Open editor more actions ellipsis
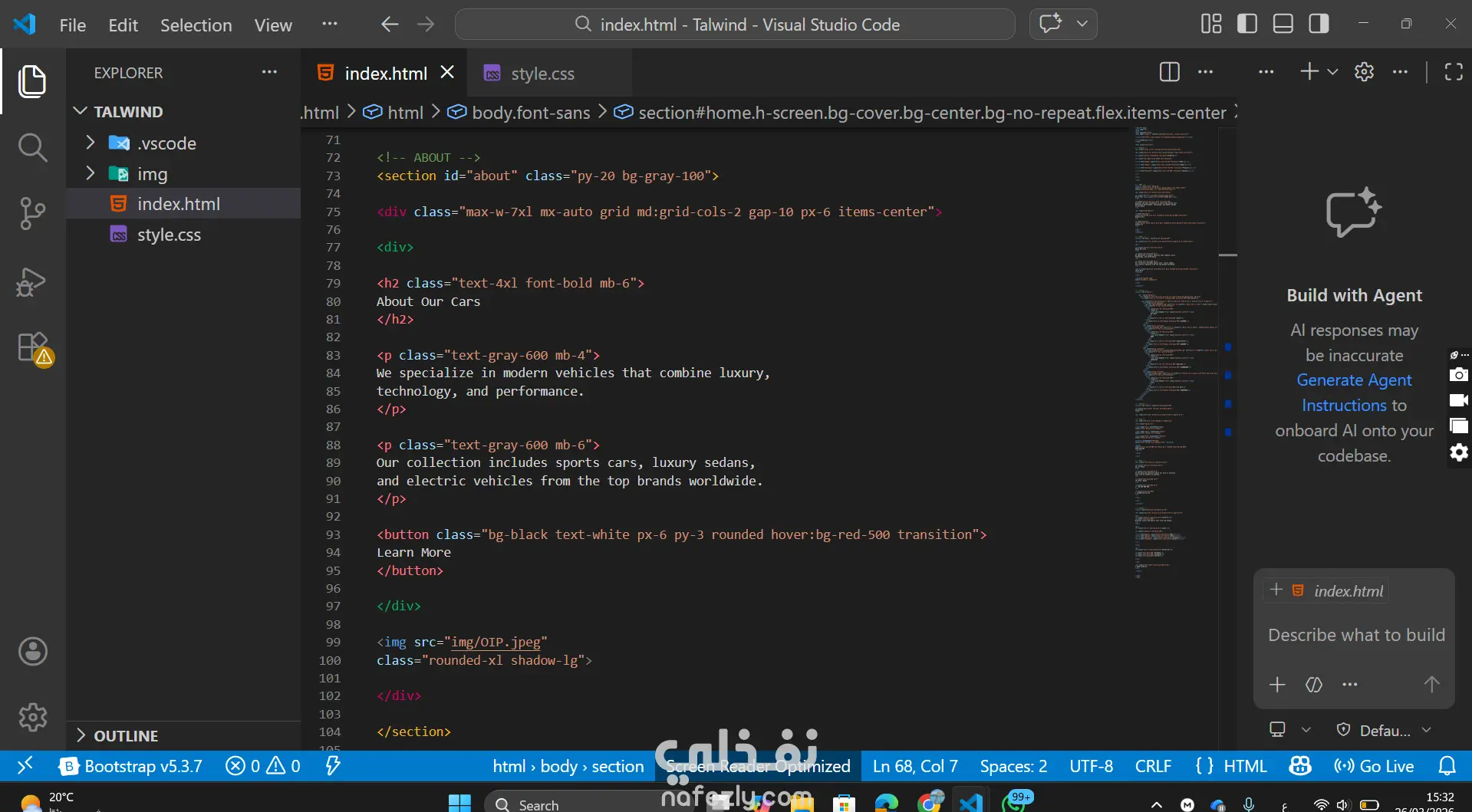Screen dimensions: 1472x812 1206,72
